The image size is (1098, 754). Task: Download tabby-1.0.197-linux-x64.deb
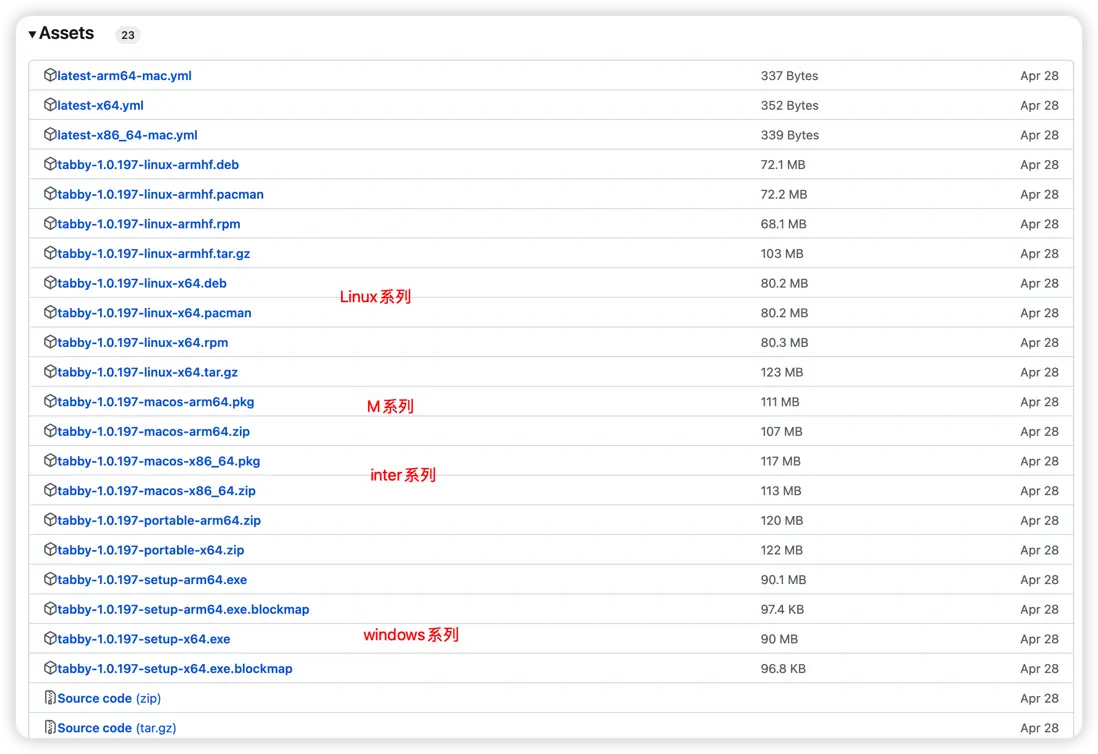coord(141,284)
